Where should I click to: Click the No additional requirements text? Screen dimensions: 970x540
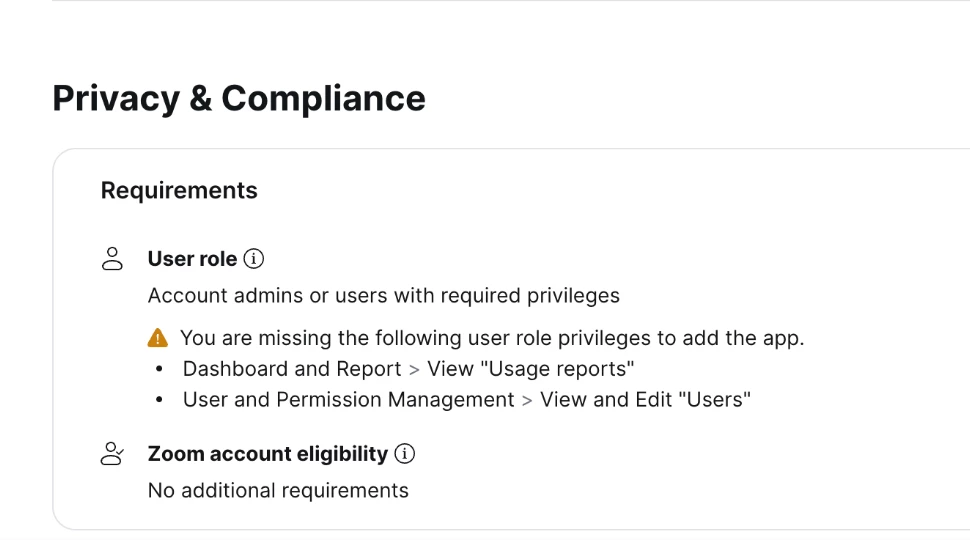point(278,491)
